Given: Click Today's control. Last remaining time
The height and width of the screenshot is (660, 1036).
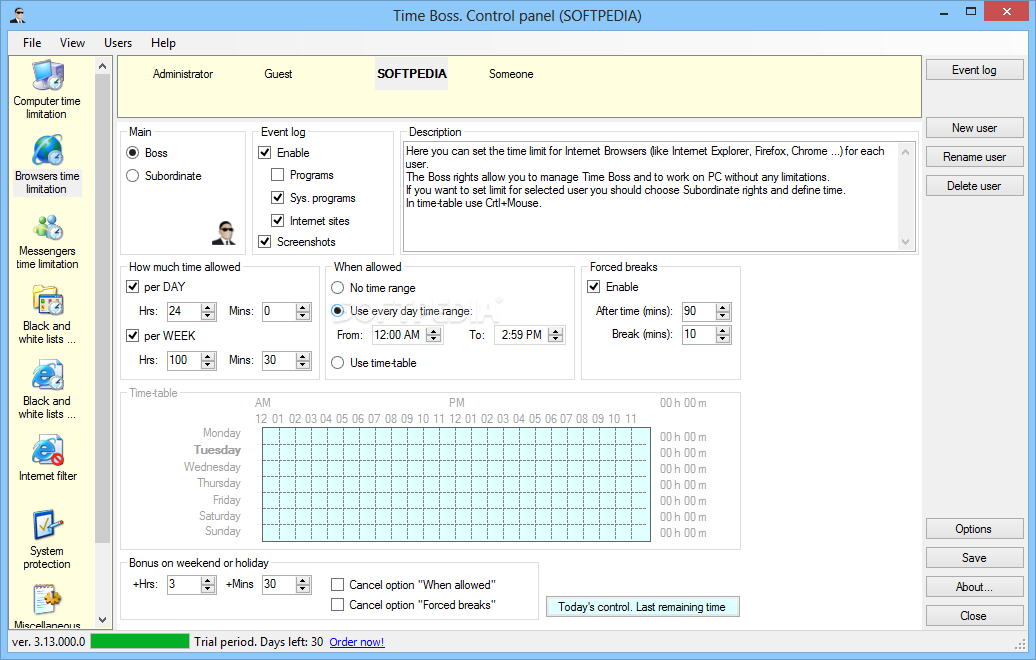Looking at the screenshot, I should click(x=642, y=606).
